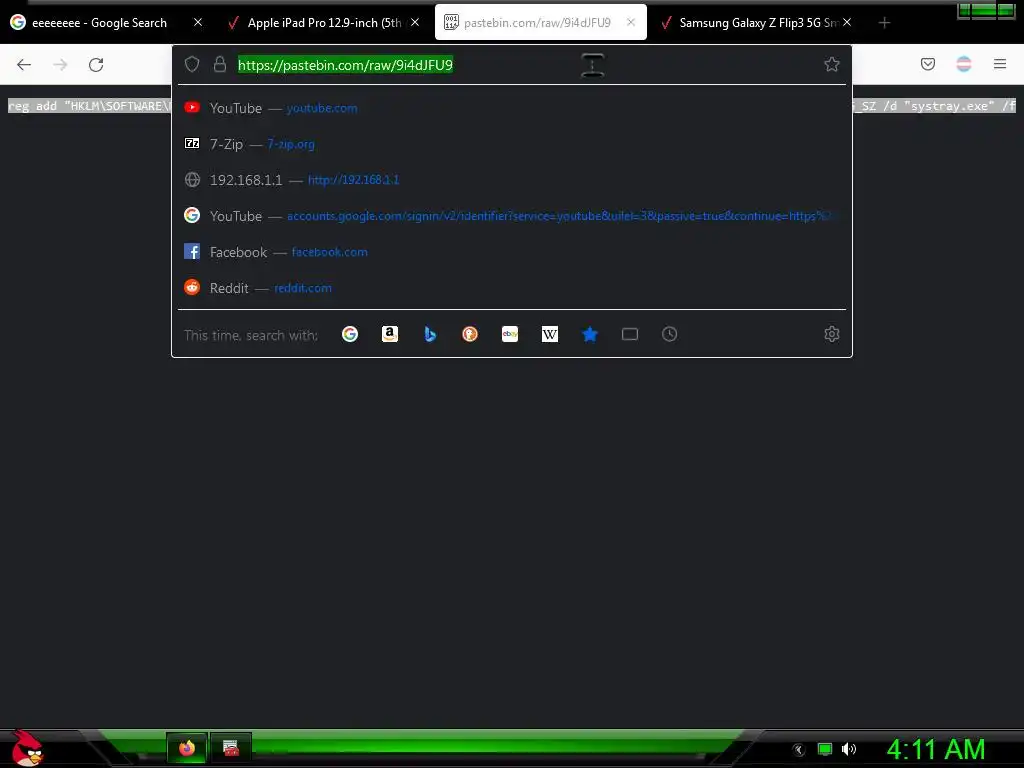The height and width of the screenshot is (768, 1024).
Task: Open the hamburger application menu
Action: pos(1000,64)
